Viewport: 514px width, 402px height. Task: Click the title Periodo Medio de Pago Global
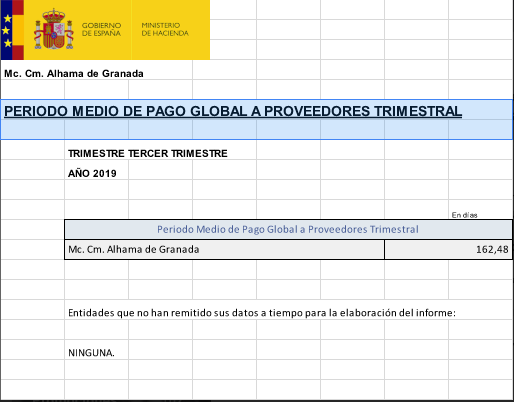coord(233,111)
